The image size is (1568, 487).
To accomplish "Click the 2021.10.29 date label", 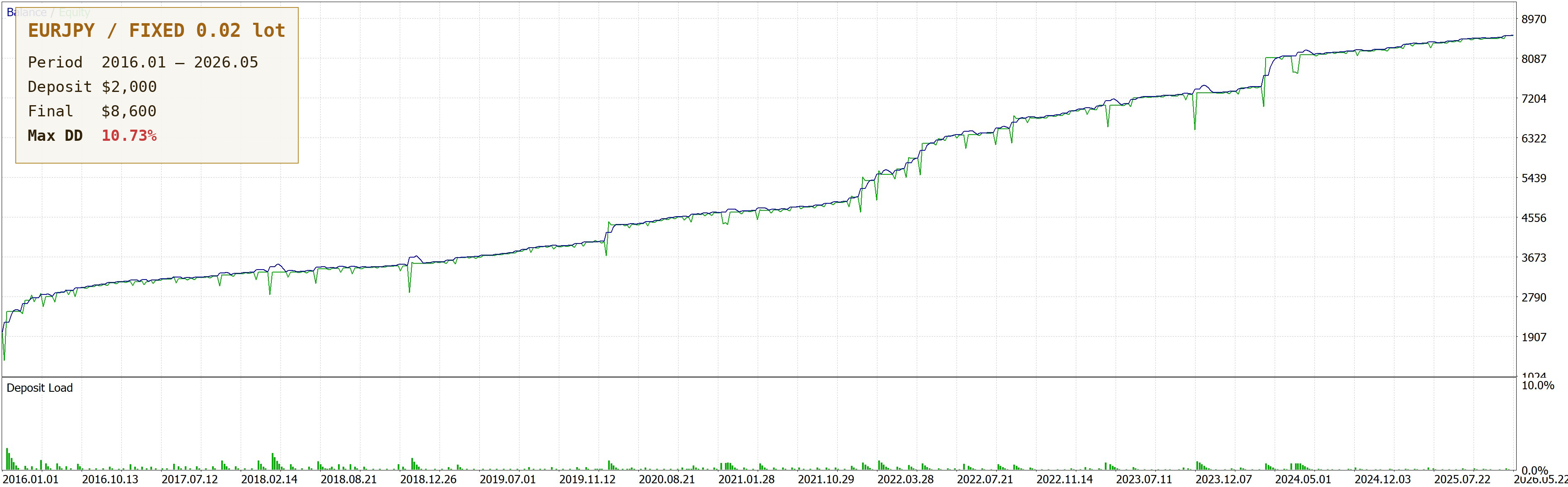I will [x=826, y=479].
